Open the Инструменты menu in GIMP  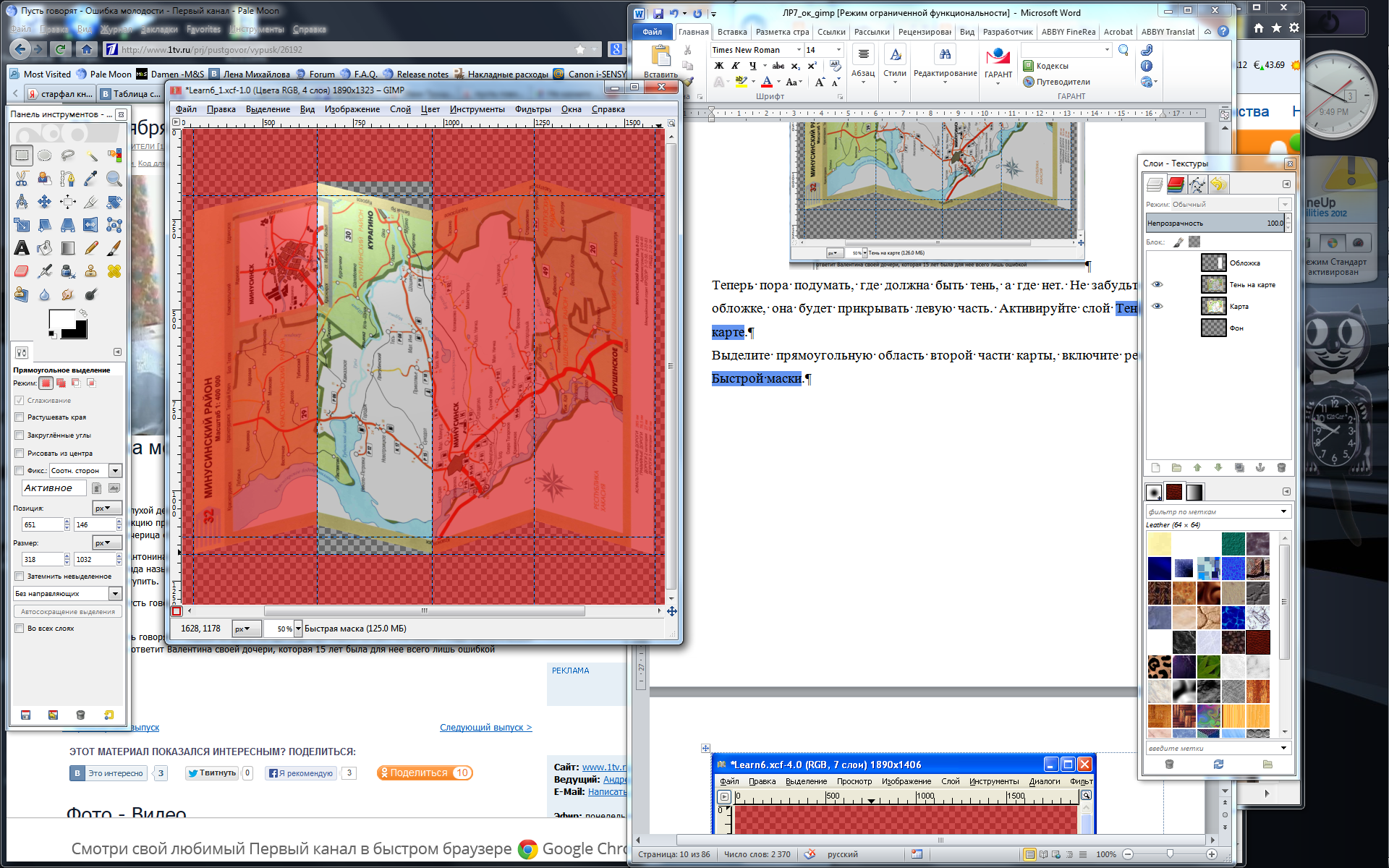[x=477, y=109]
